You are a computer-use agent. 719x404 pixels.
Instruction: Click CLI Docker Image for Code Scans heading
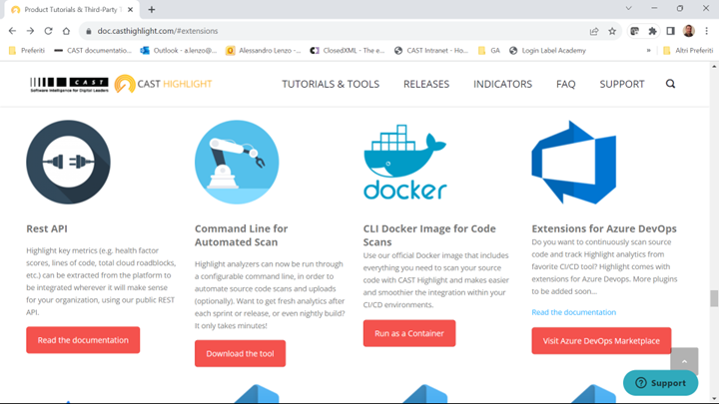pyautogui.click(x=429, y=235)
